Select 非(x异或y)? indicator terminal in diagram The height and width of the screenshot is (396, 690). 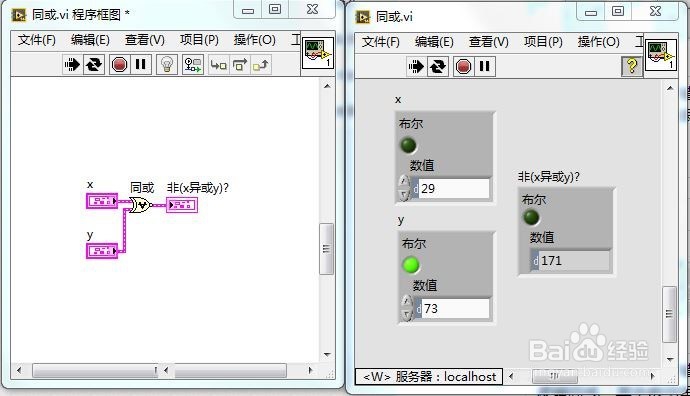[x=182, y=205]
